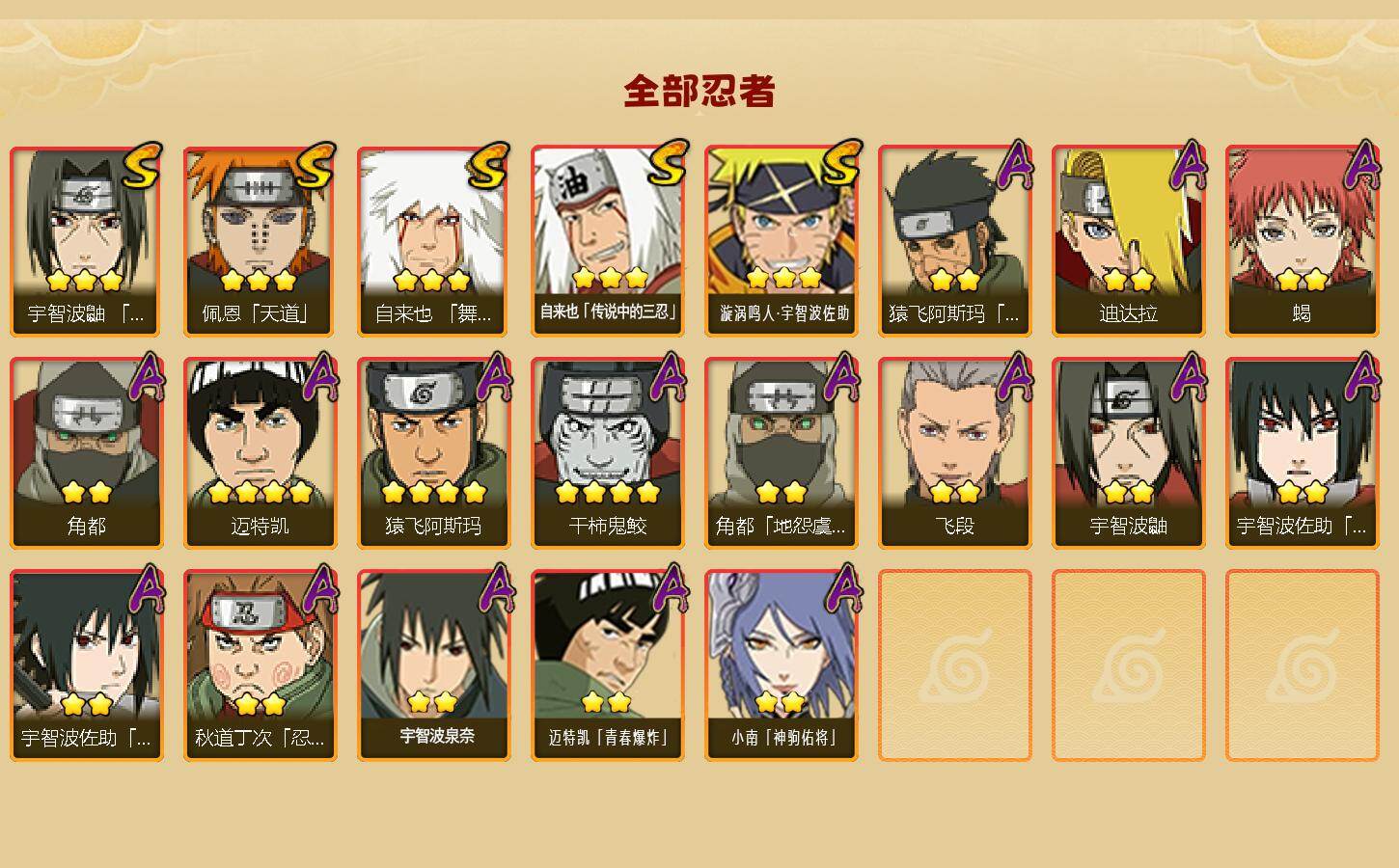Screen dimensions: 1399x868
Task: Click the A rank badge on 小南
Action: [842, 588]
